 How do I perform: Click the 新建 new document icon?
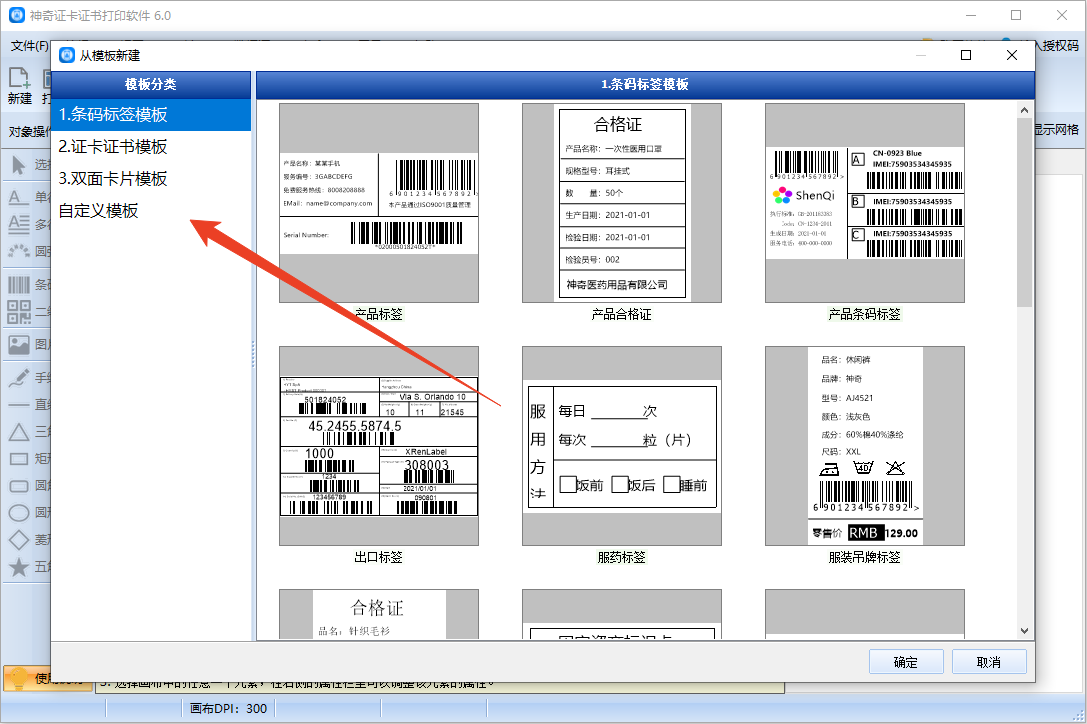tap(19, 78)
